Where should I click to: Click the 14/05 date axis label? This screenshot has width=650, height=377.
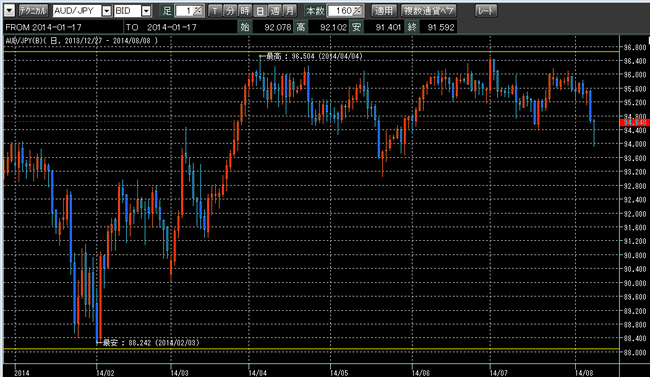pos(339,372)
